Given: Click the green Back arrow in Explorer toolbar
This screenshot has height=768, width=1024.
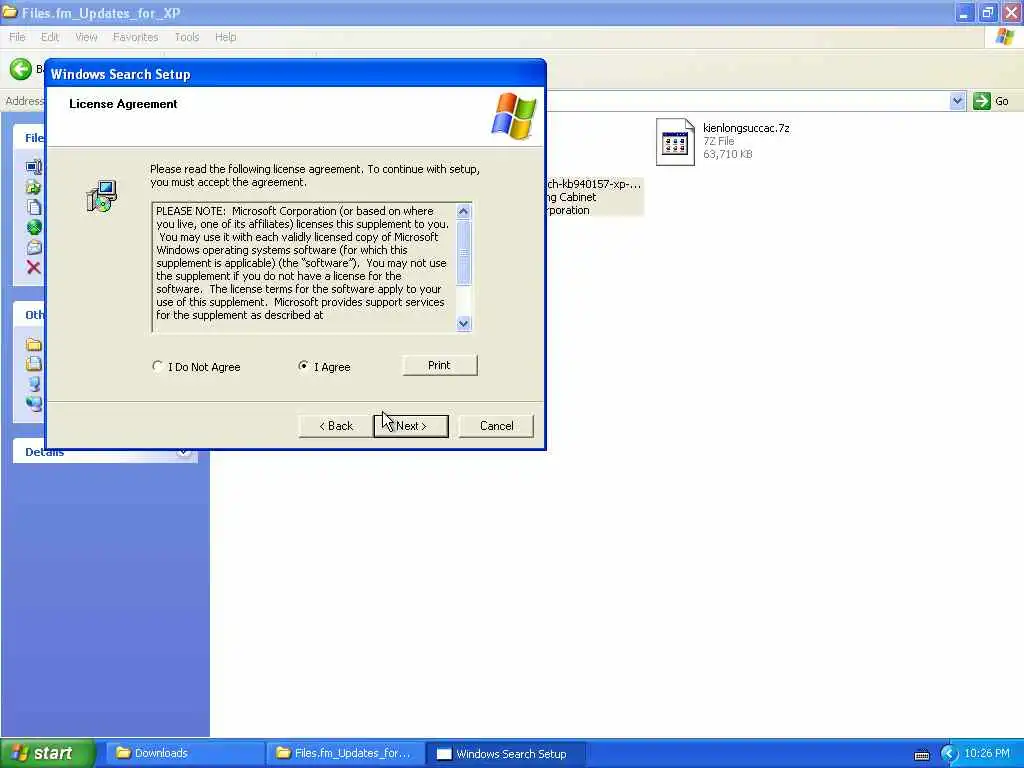Looking at the screenshot, I should click(21, 69).
